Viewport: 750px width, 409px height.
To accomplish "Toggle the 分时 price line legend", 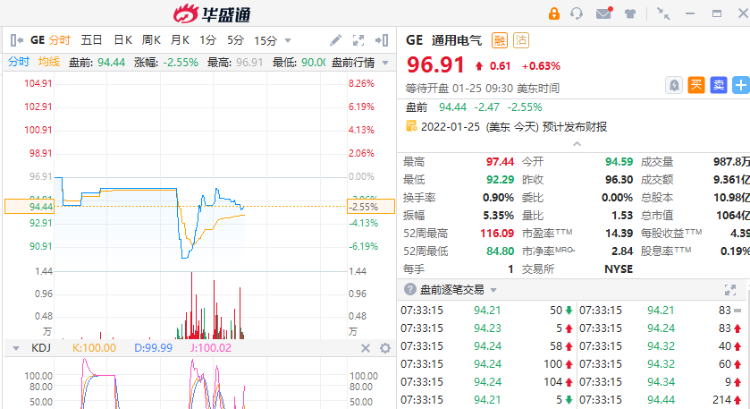I will pos(19,62).
